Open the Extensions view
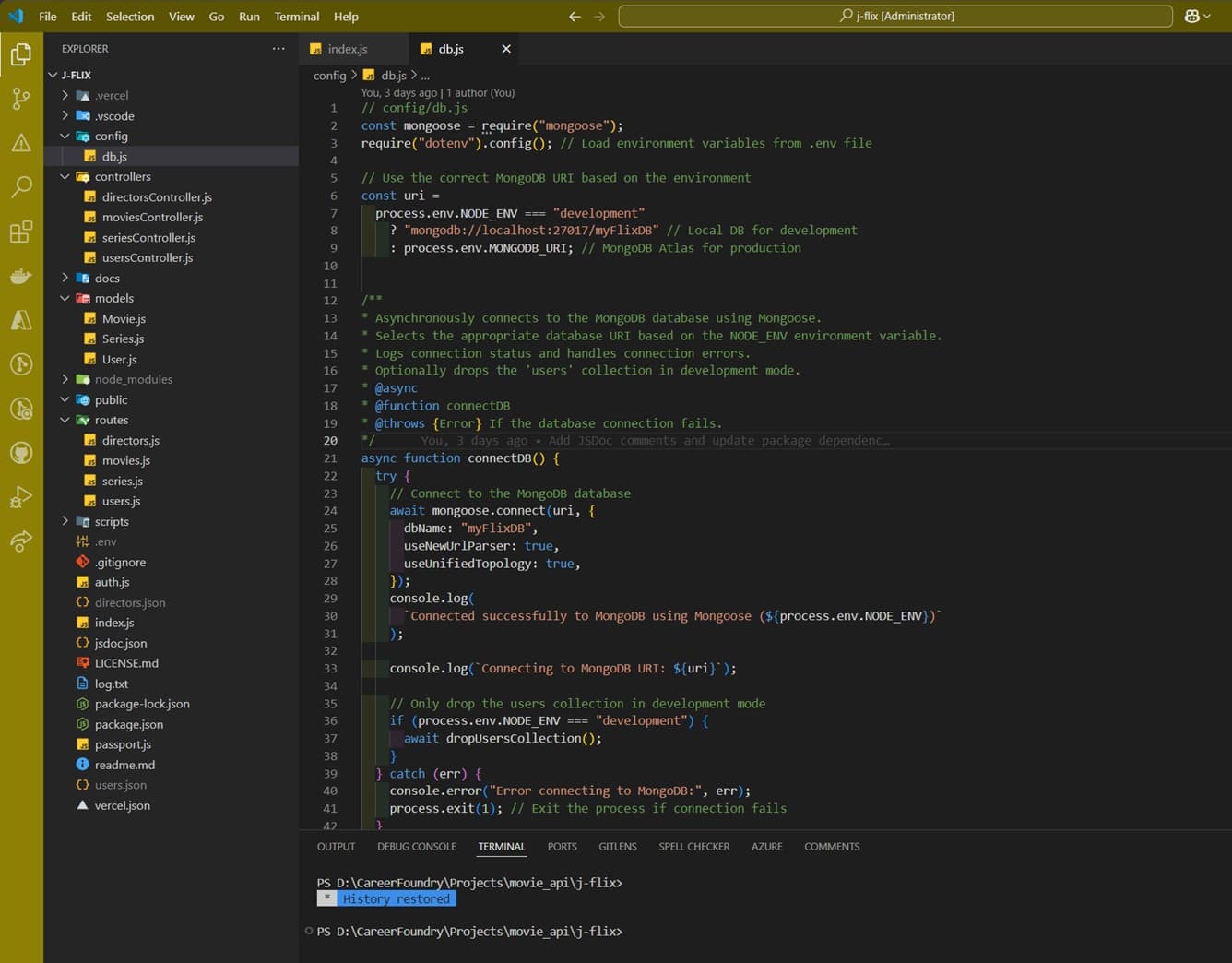The height and width of the screenshot is (963, 1232). point(20,232)
